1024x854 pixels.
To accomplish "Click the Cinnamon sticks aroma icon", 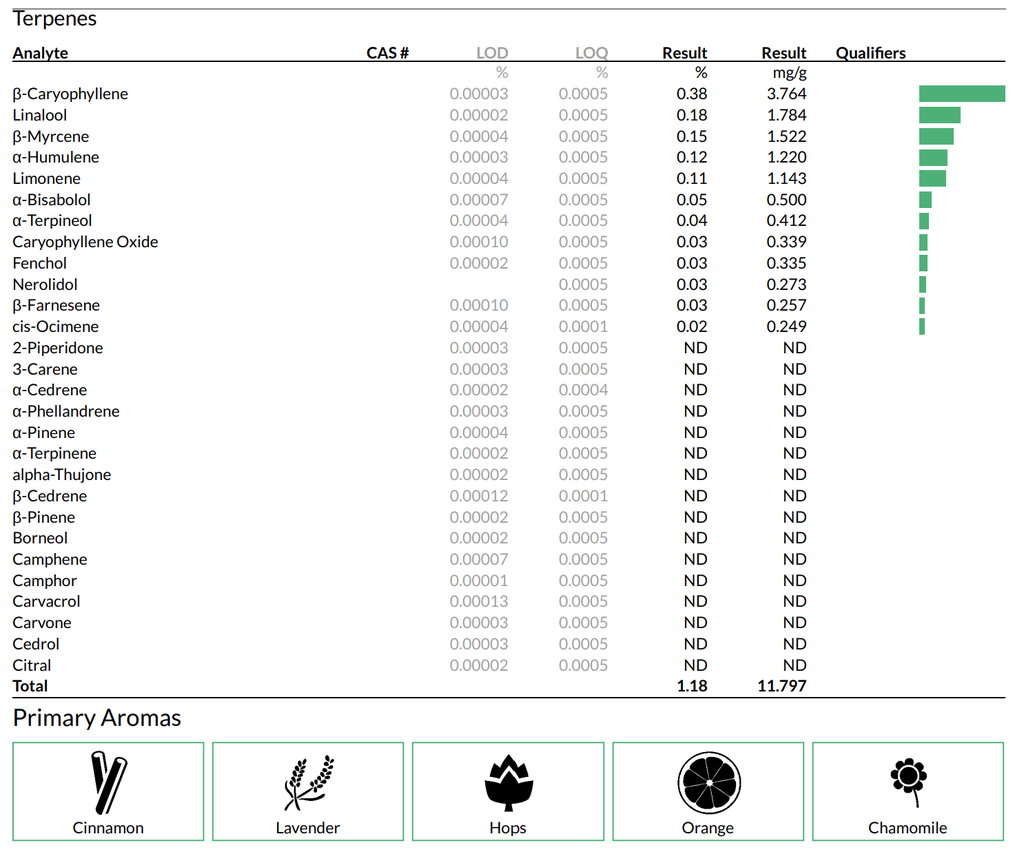I will point(108,781).
